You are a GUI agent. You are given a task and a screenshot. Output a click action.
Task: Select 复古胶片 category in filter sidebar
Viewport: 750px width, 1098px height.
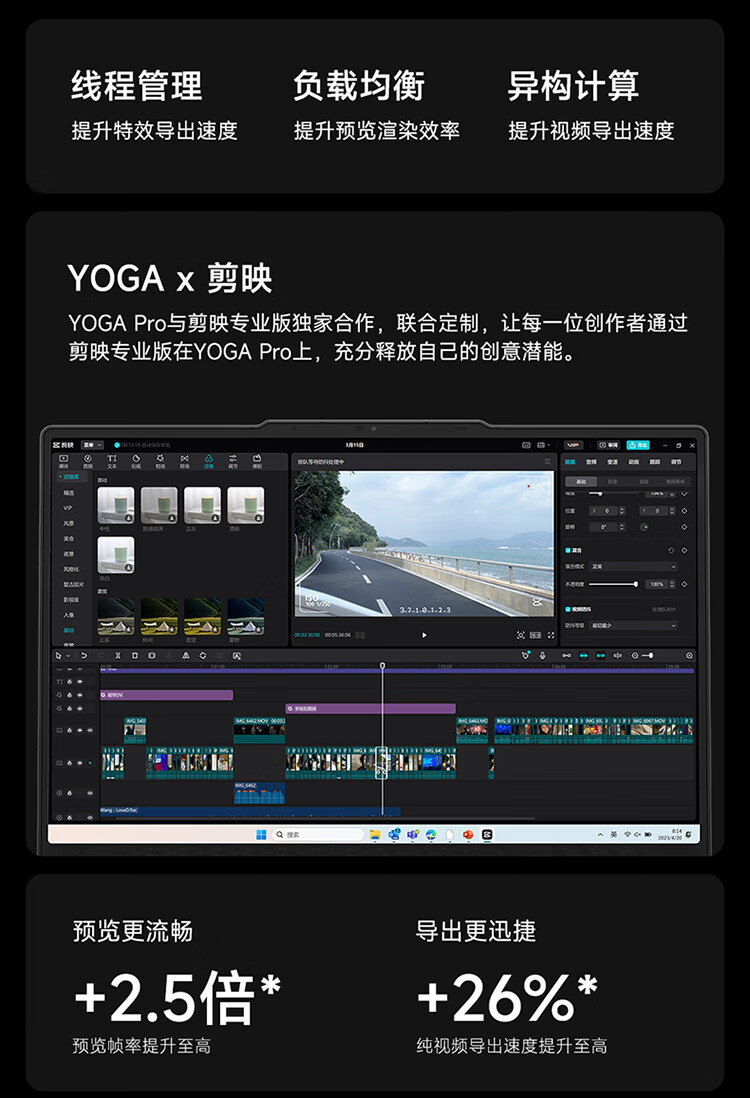74,584
